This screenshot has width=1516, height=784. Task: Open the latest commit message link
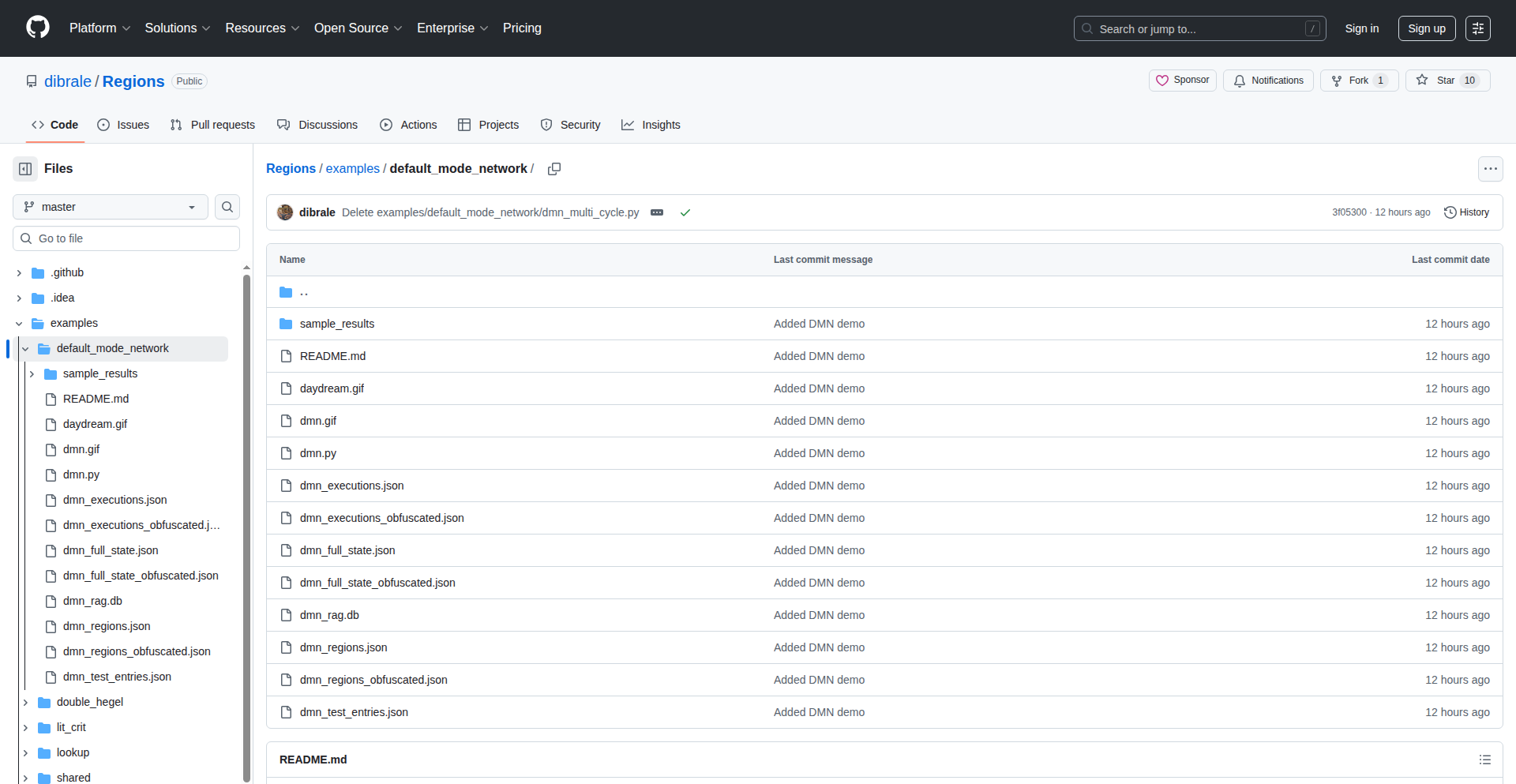click(x=490, y=212)
